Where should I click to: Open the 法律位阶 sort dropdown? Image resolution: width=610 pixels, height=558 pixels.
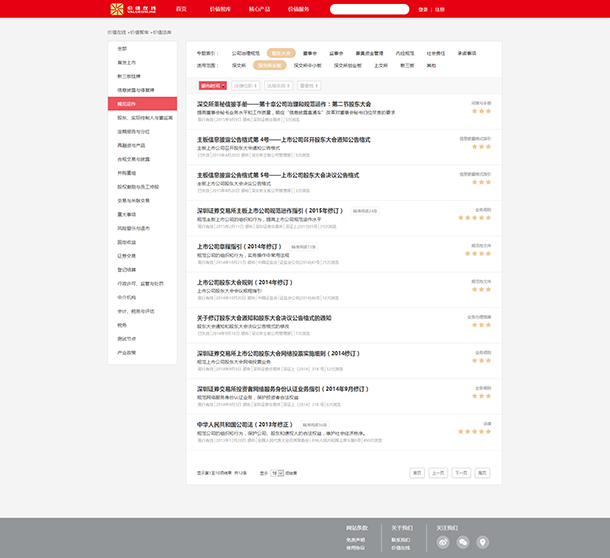[x=245, y=86]
